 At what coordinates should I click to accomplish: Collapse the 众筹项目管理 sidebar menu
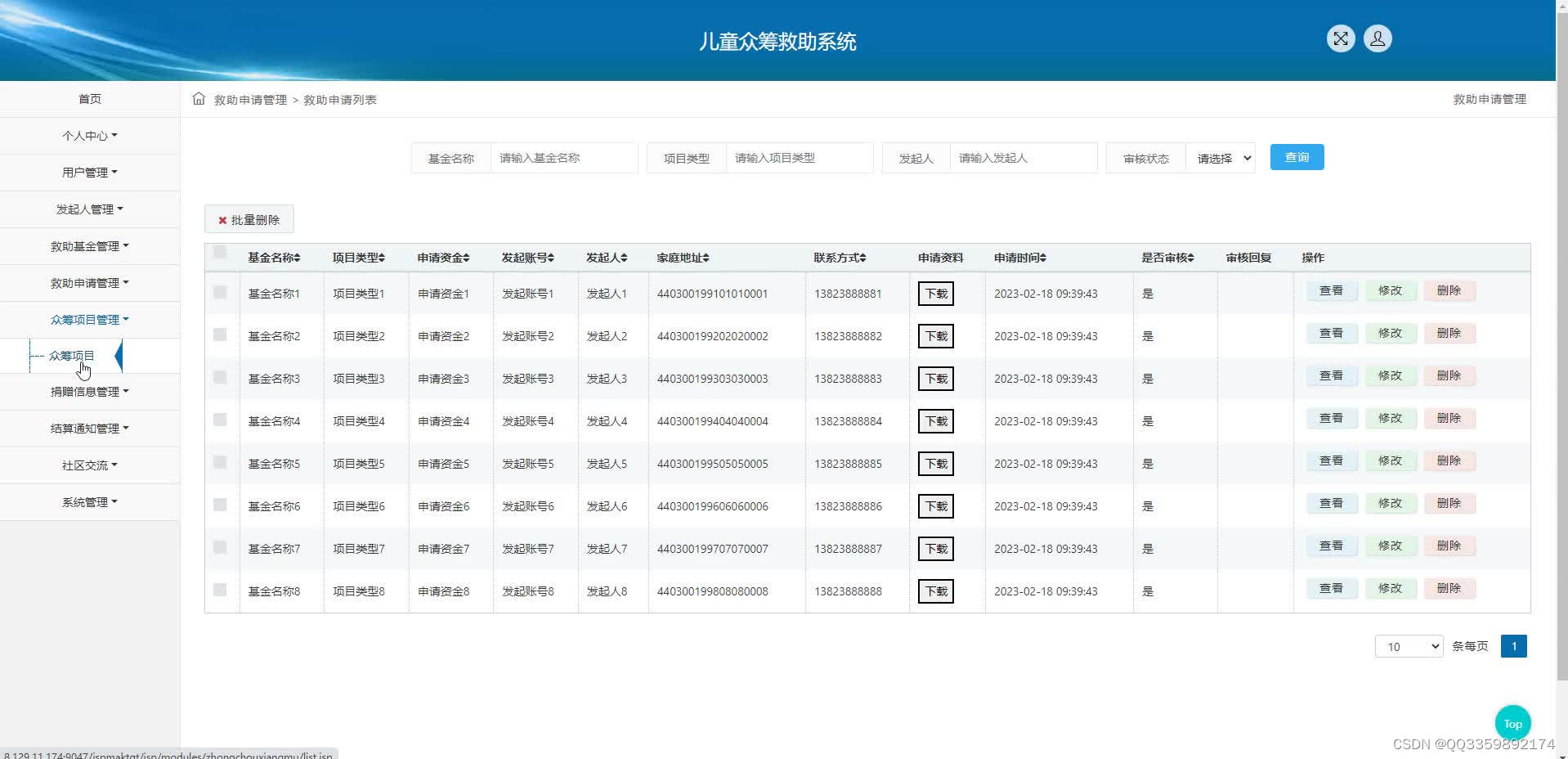[x=90, y=320]
